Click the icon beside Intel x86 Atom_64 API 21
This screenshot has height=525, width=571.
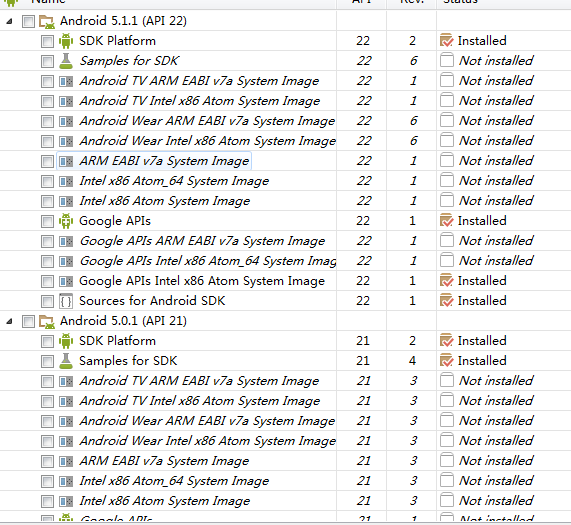coord(66,481)
